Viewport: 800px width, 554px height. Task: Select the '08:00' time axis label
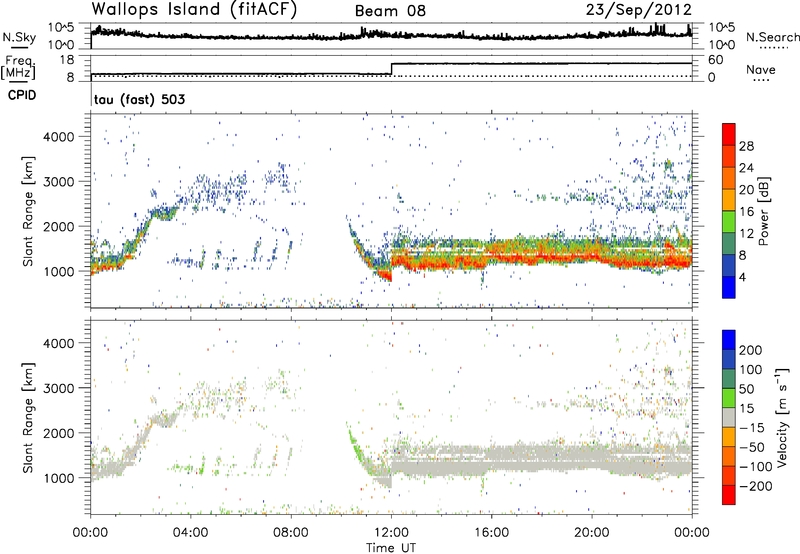[x=291, y=533]
